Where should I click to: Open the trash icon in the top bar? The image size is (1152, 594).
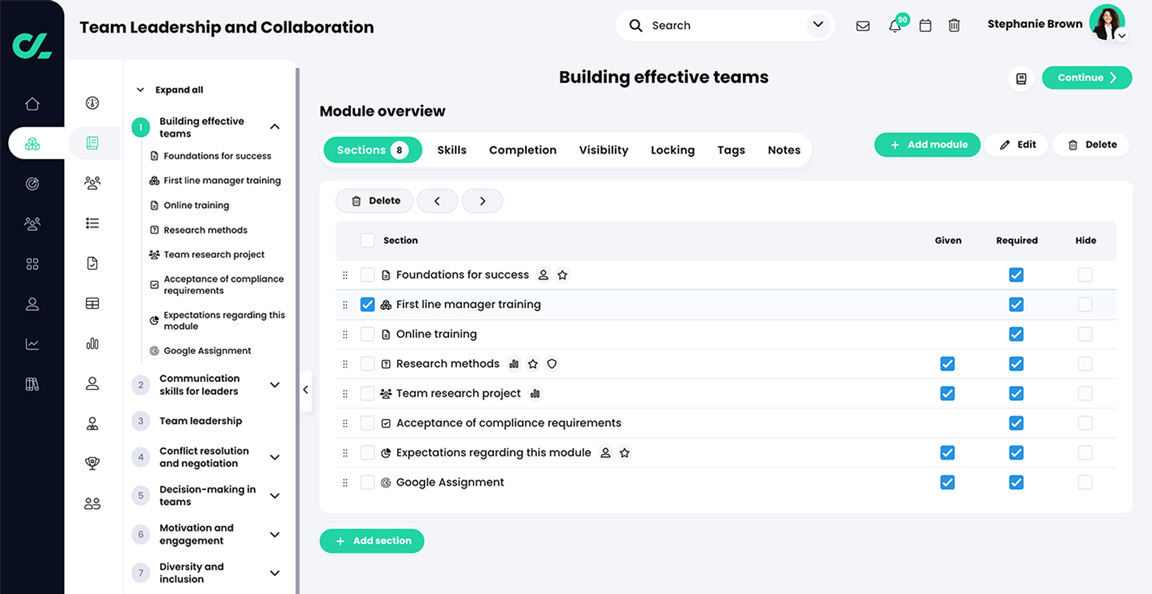[953, 25]
